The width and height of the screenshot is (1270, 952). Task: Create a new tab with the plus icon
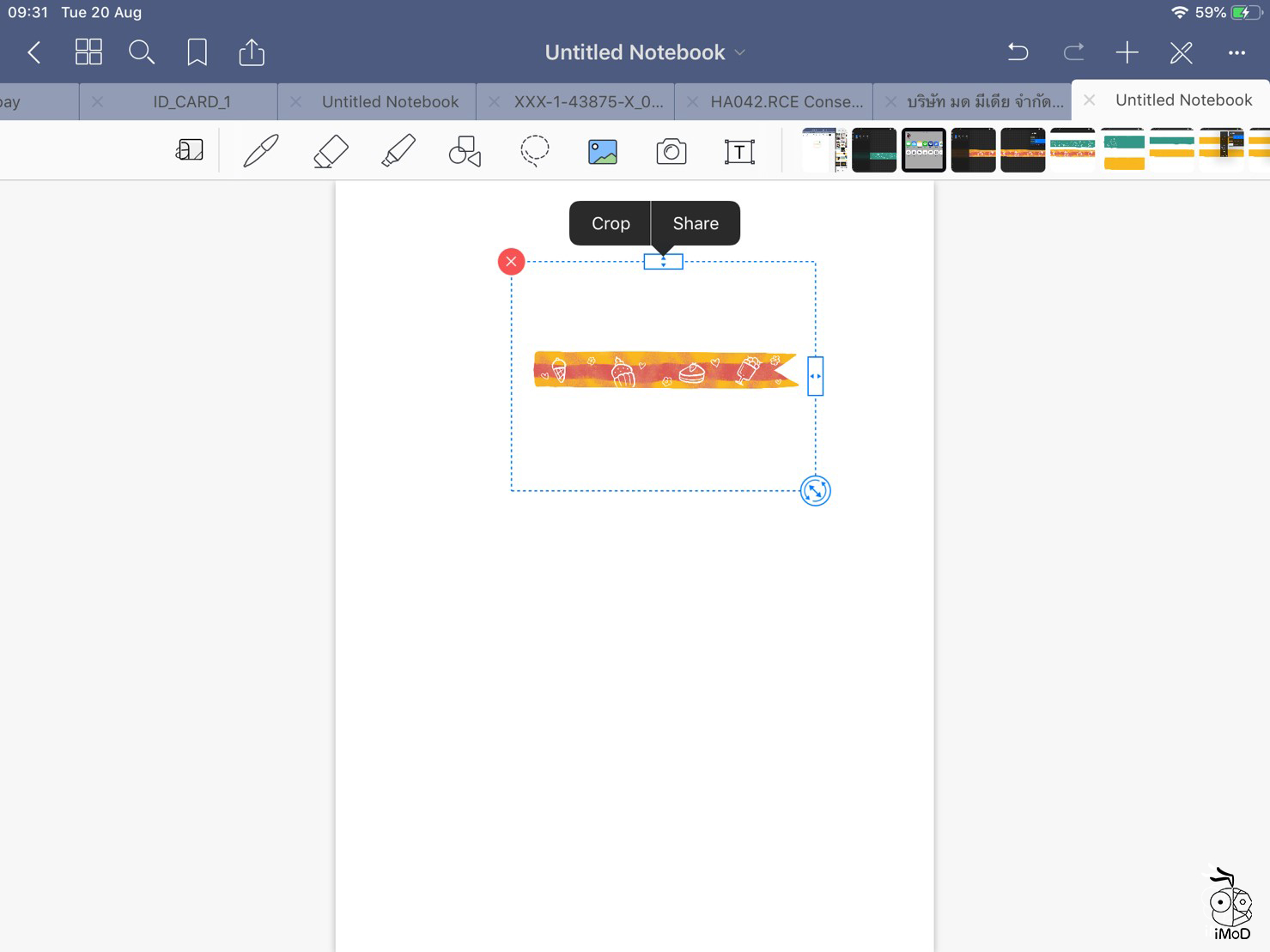[x=1127, y=52]
